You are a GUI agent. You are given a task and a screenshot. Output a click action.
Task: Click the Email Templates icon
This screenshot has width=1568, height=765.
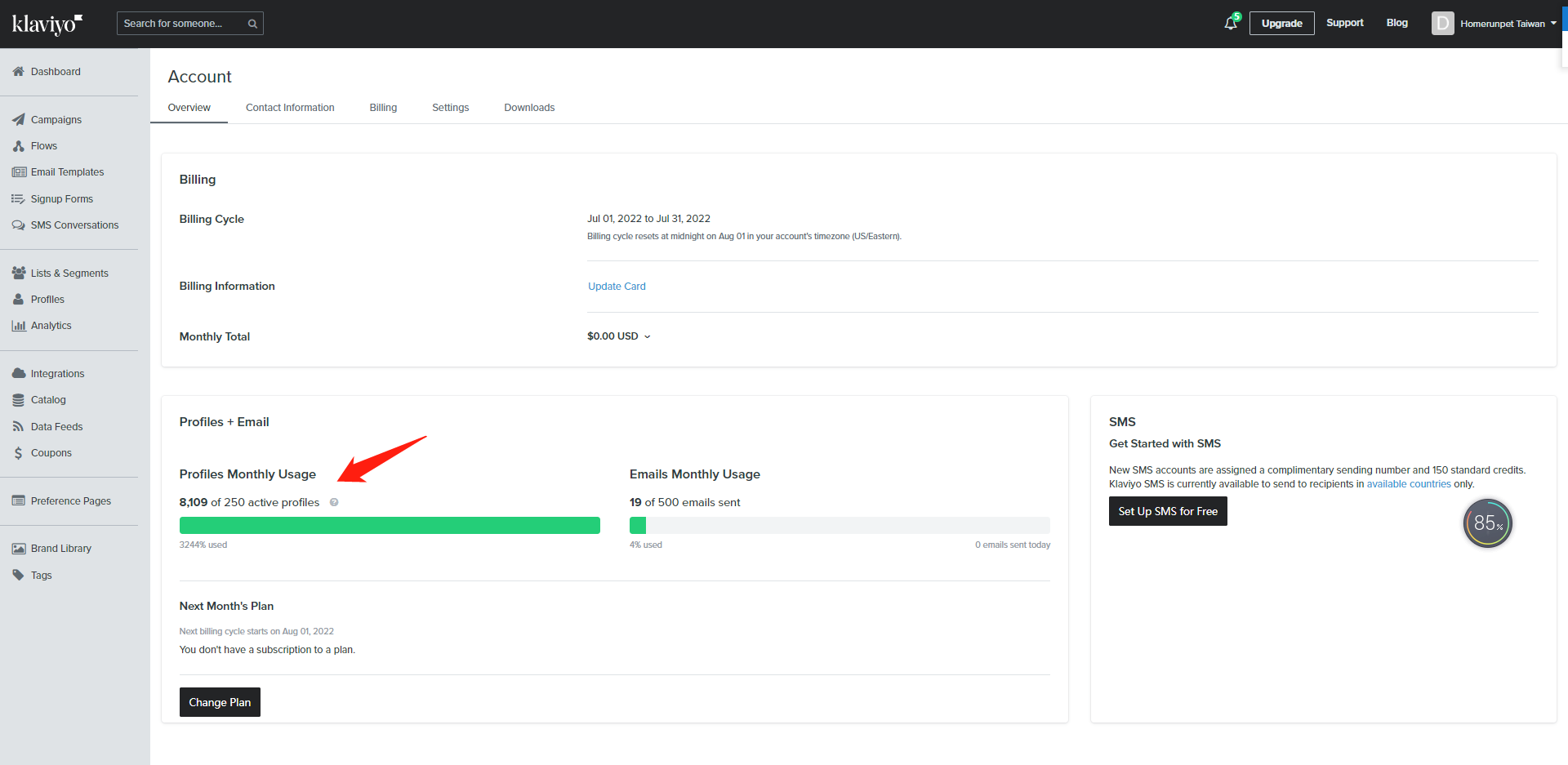19,172
